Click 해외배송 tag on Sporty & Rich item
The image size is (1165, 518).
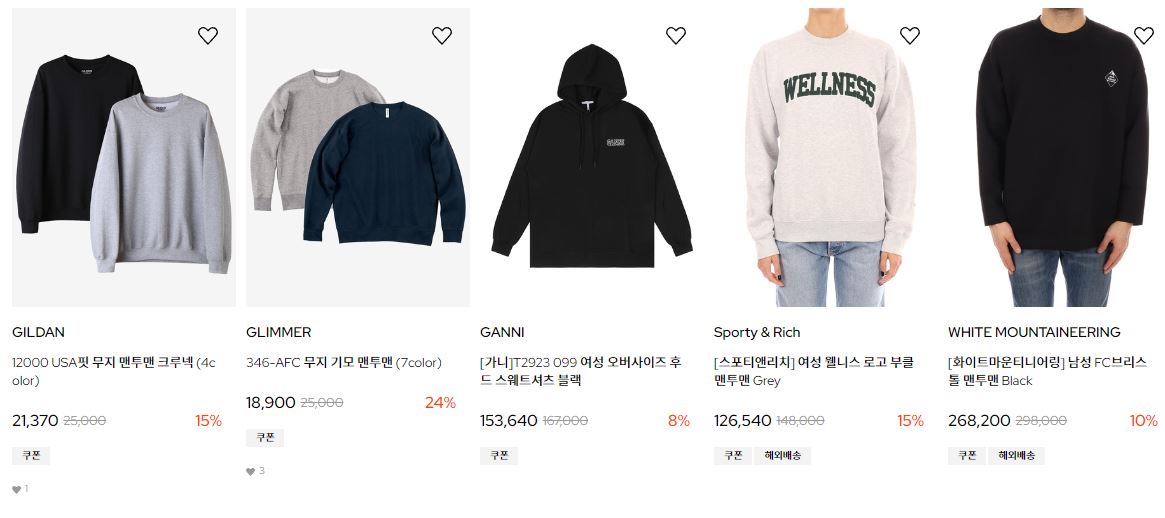point(782,456)
